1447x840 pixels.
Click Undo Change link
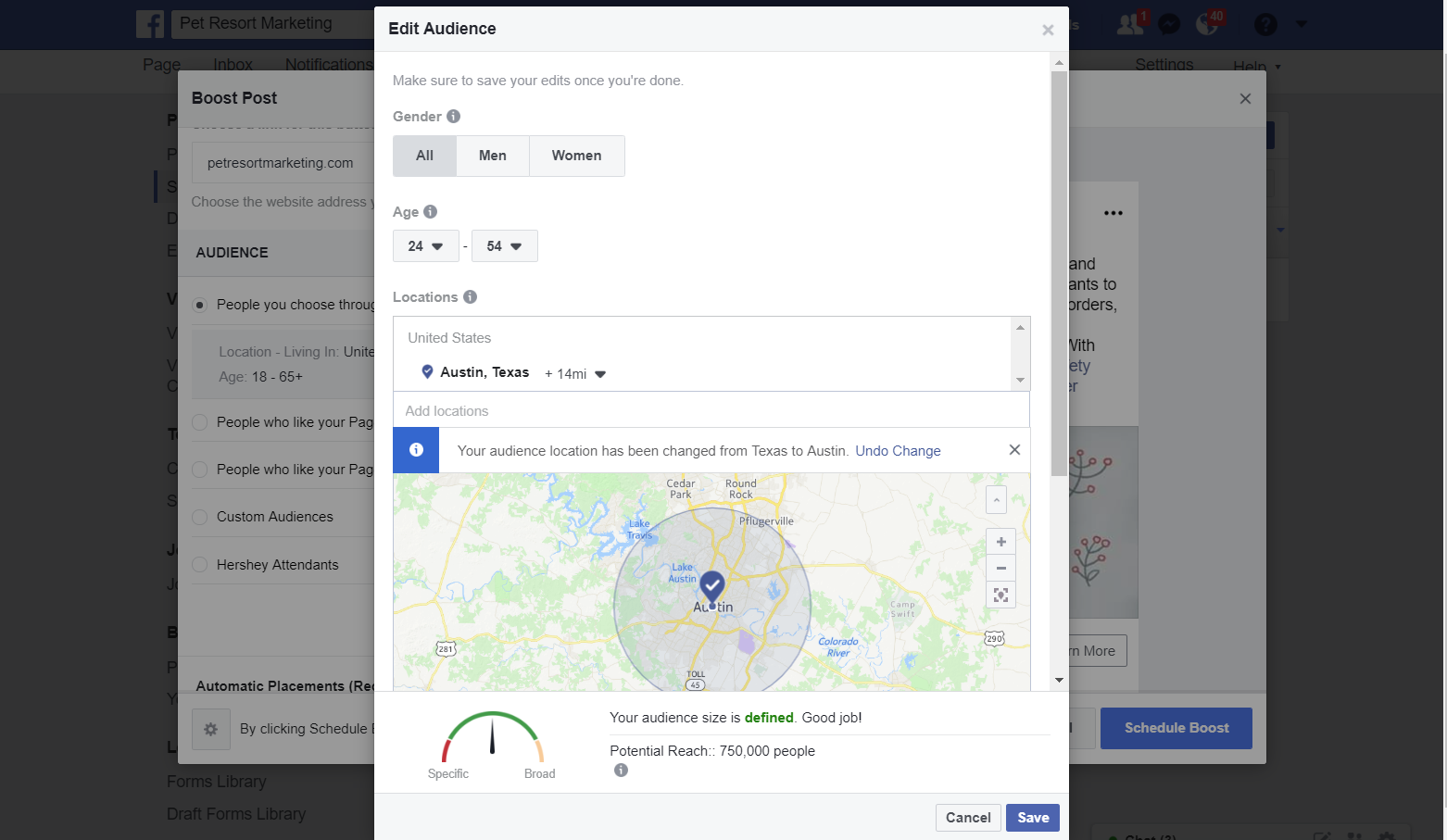(x=898, y=451)
